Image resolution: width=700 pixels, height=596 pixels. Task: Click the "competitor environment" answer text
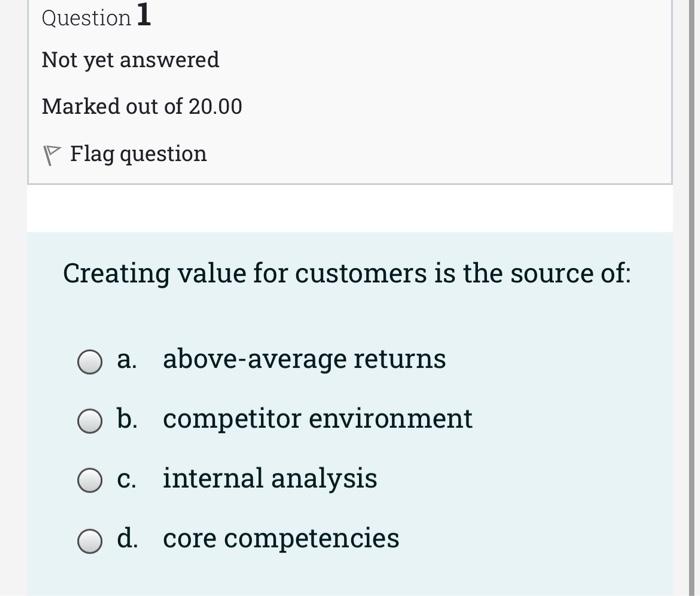point(317,419)
